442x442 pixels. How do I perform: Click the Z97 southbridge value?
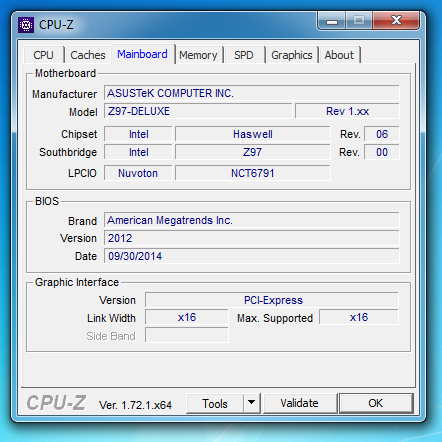point(253,152)
